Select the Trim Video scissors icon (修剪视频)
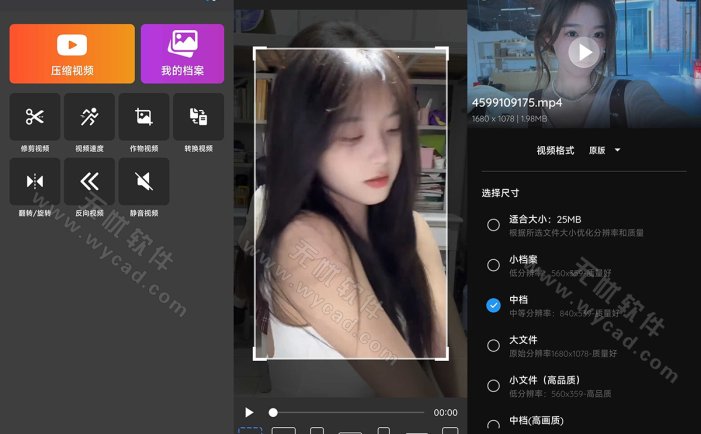The height and width of the screenshot is (434, 701). [35, 117]
